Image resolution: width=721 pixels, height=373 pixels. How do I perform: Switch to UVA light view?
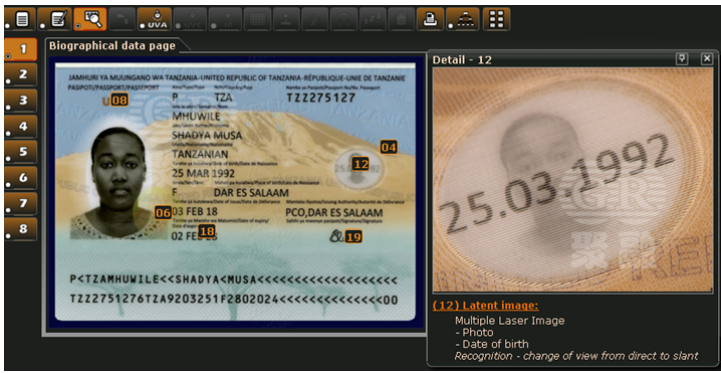click(154, 19)
